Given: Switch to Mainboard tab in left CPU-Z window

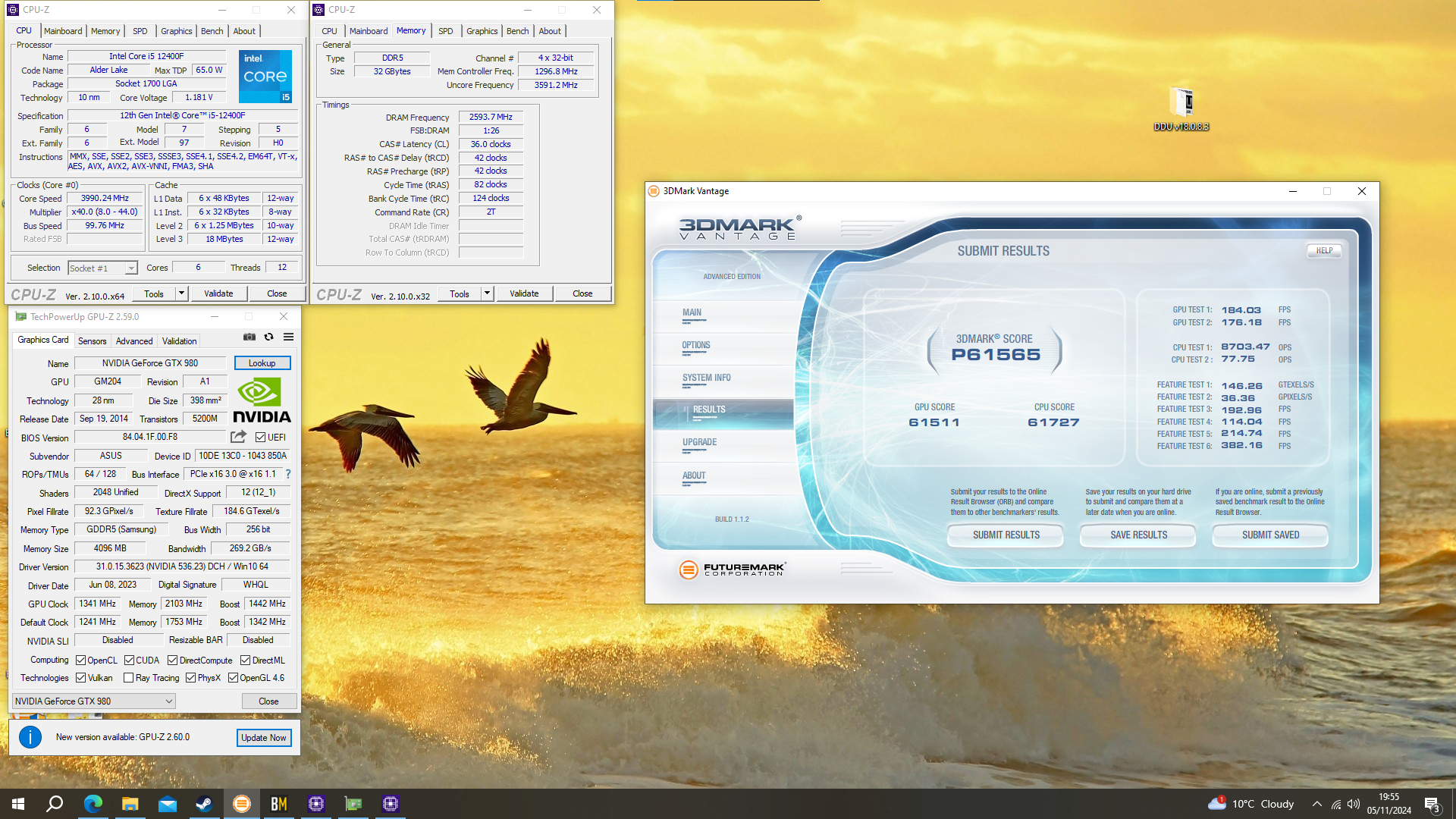Looking at the screenshot, I should (x=63, y=31).
